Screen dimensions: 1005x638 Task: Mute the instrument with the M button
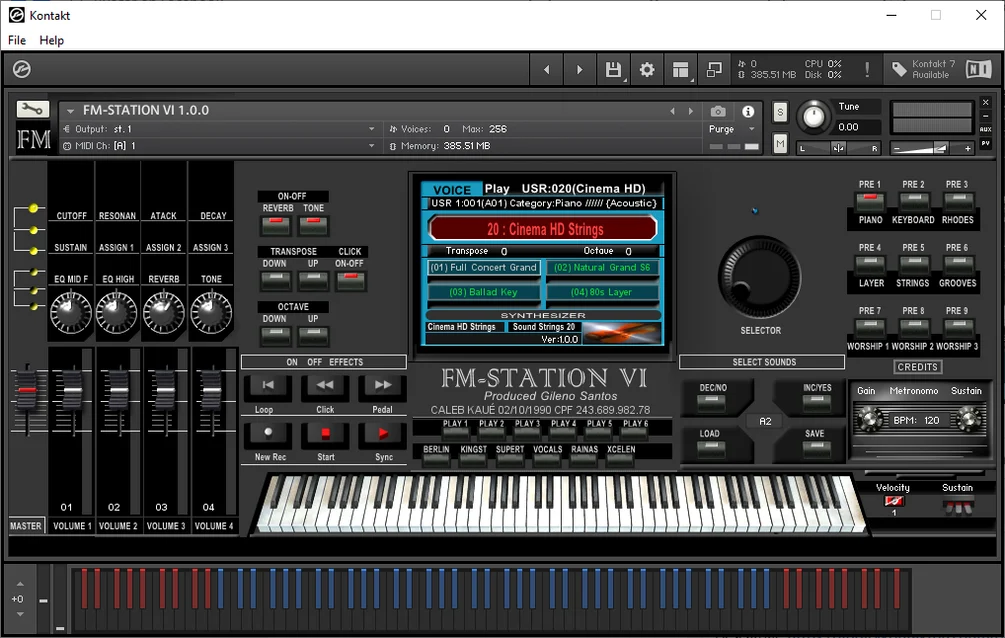pos(780,144)
